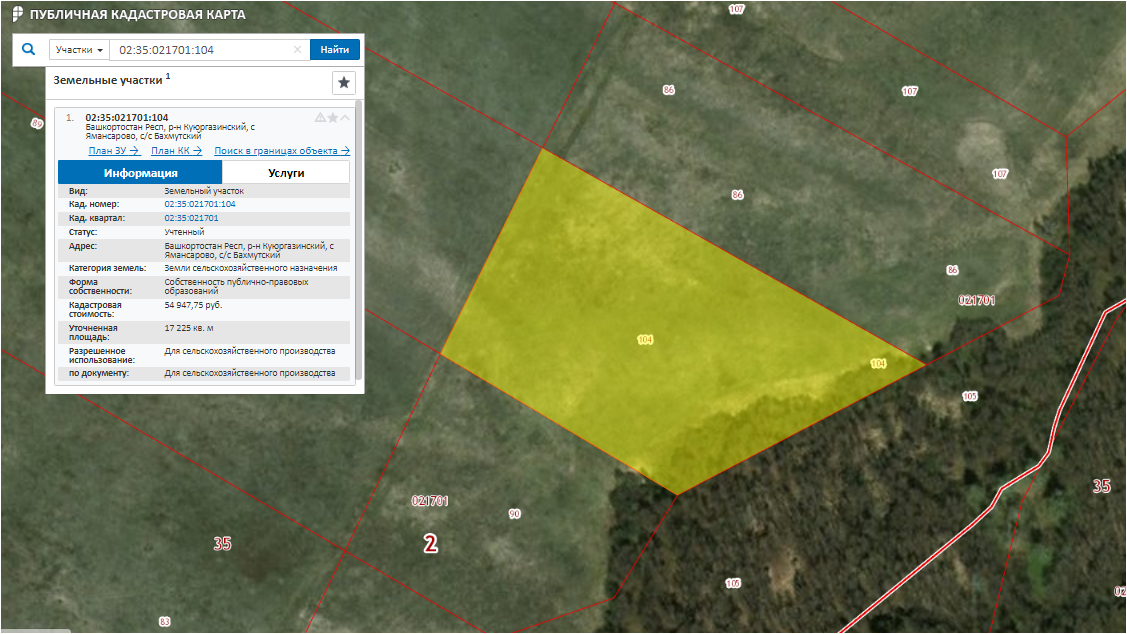The width and height of the screenshot is (1127, 634).
Task: Click the magnifier search icon
Action: pos(29,49)
